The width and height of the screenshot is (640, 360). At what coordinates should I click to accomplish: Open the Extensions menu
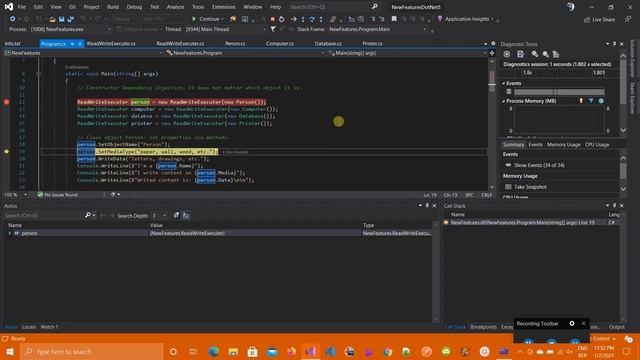[x=224, y=7]
